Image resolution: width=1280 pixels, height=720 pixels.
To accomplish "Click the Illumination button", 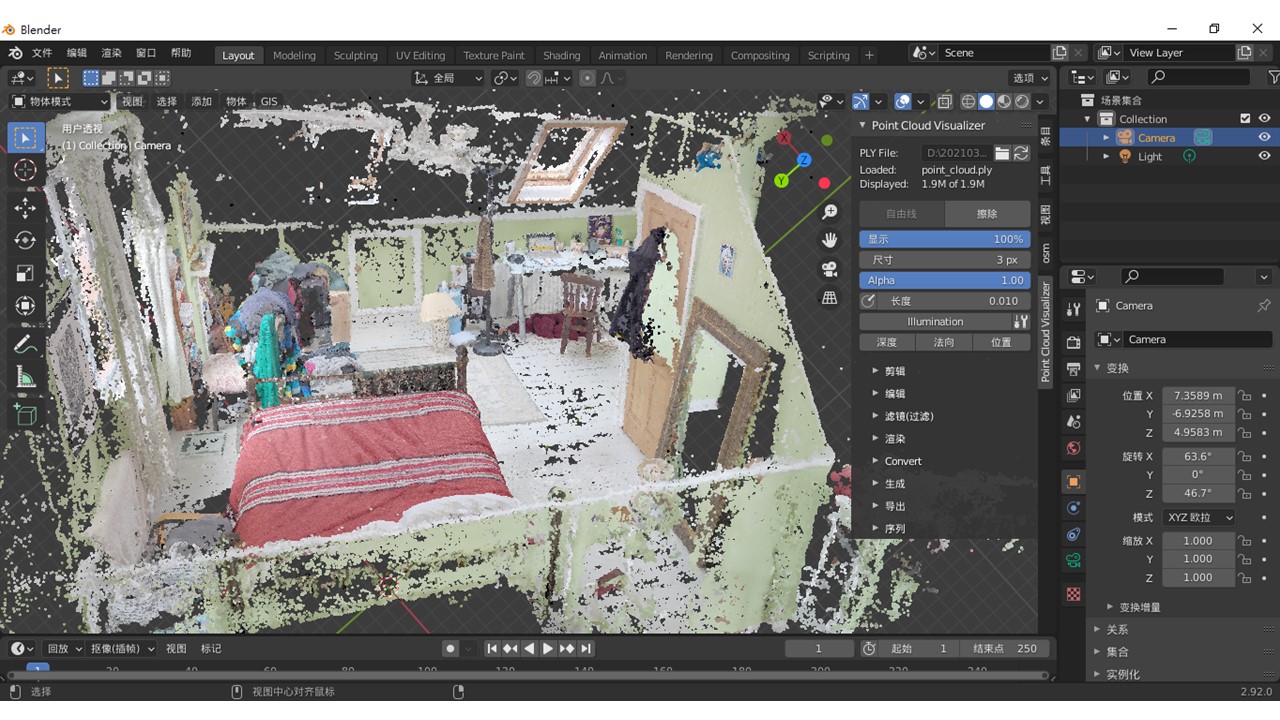I will (x=935, y=322).
